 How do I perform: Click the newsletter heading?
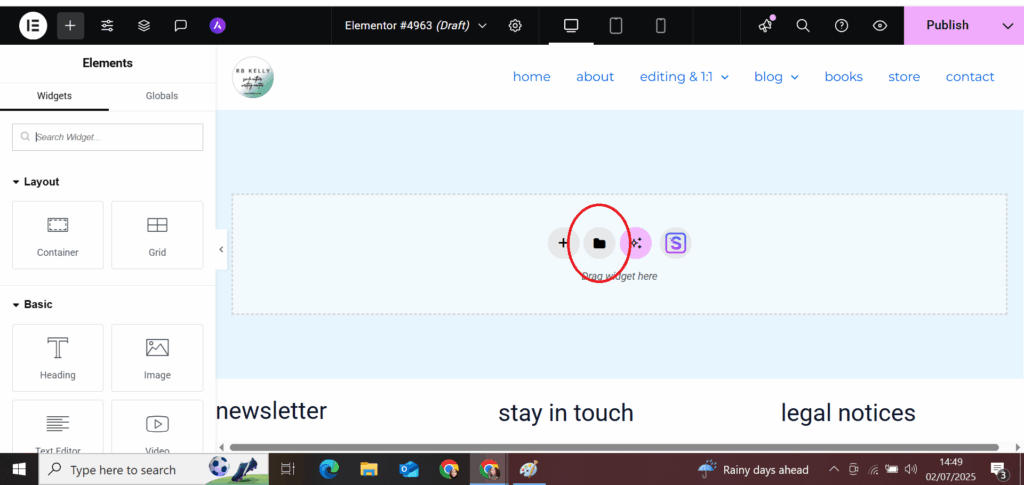[272, 411]
